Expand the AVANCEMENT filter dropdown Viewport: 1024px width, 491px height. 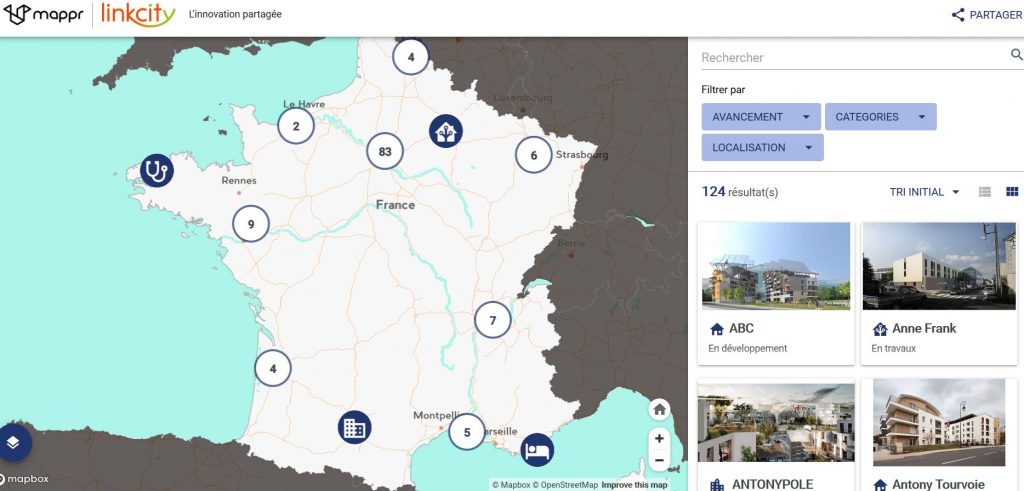point(761,117)
